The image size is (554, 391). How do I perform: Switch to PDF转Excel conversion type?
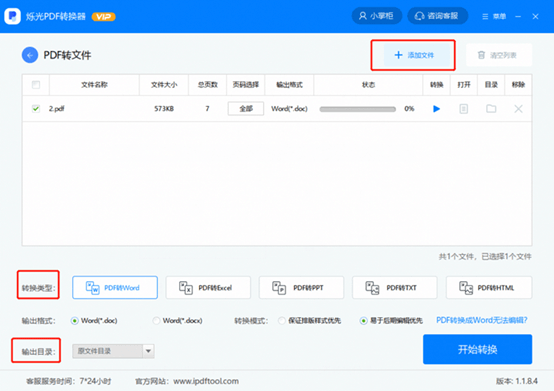point(208,288)
